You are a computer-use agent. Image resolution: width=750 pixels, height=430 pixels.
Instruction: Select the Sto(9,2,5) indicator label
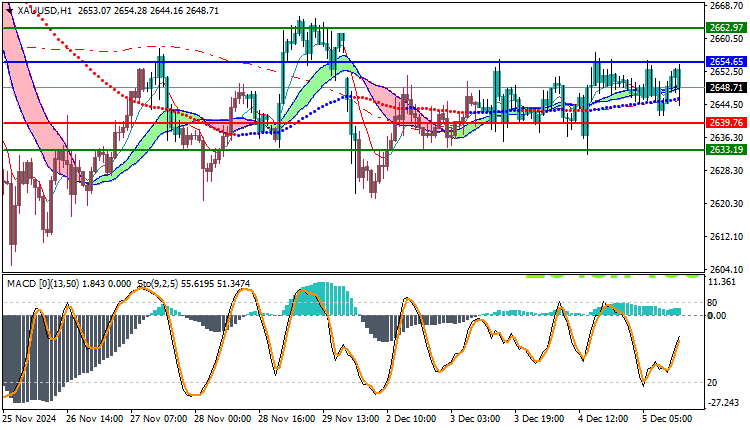pos(158,284)
